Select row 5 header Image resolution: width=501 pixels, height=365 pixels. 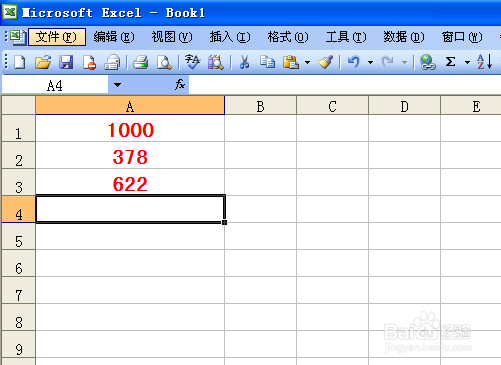(18, 236)
